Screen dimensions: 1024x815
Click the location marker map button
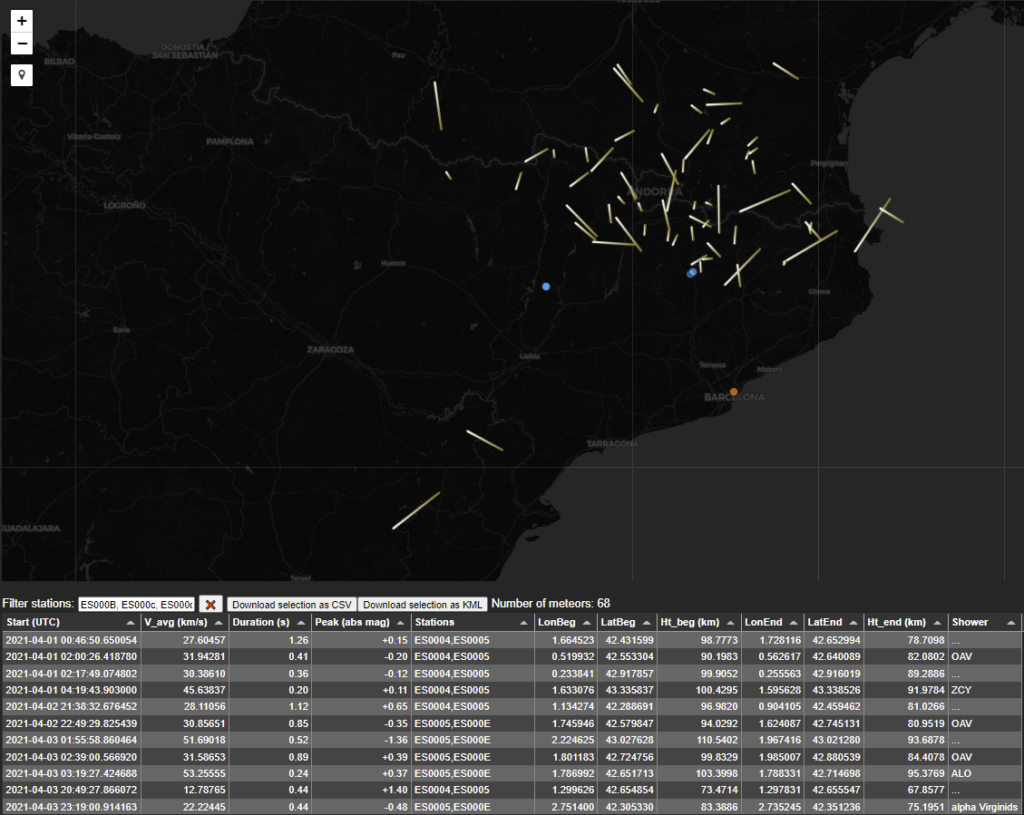pos(22,75)
